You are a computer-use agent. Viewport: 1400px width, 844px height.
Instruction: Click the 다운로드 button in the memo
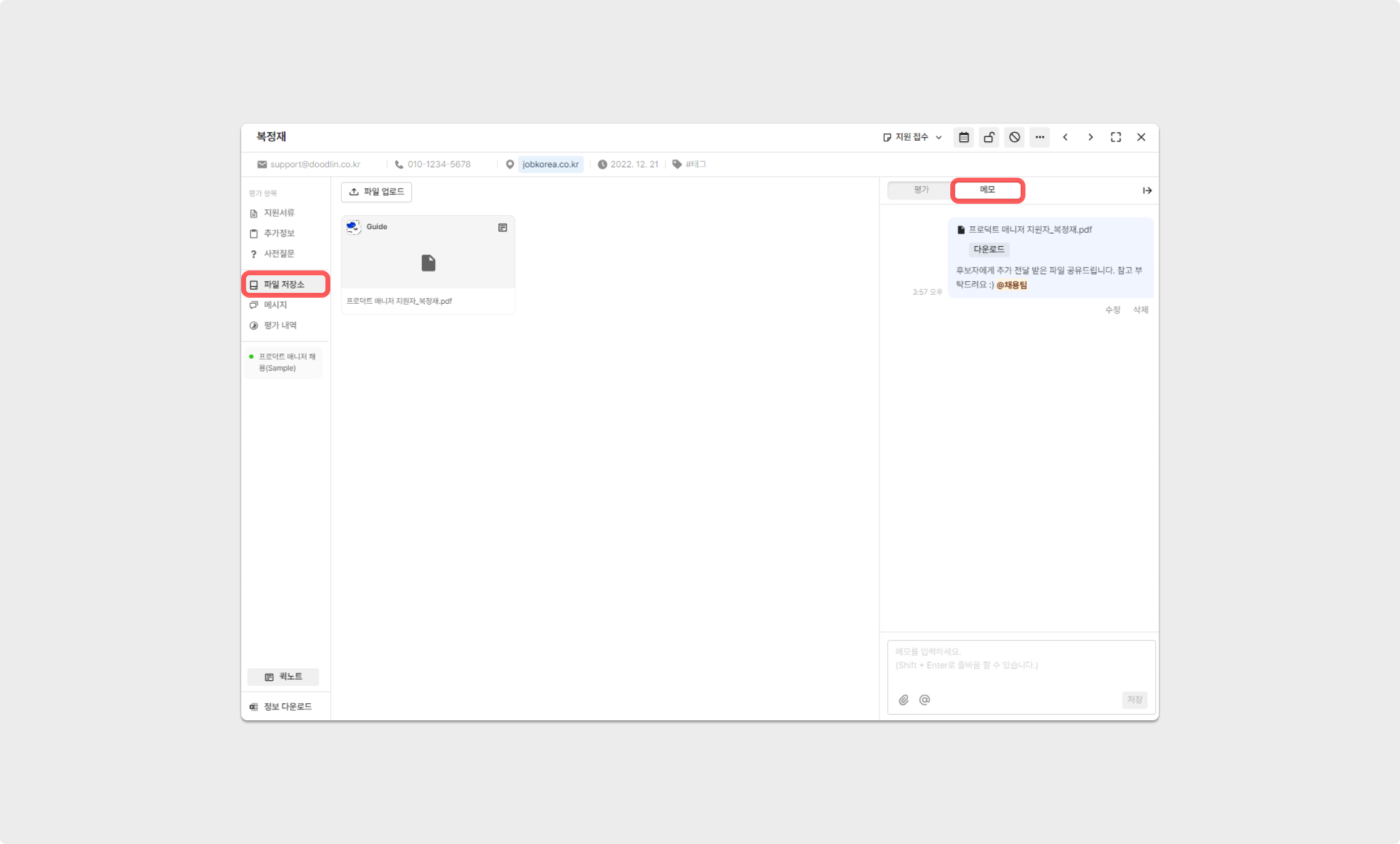coord(988,249)
